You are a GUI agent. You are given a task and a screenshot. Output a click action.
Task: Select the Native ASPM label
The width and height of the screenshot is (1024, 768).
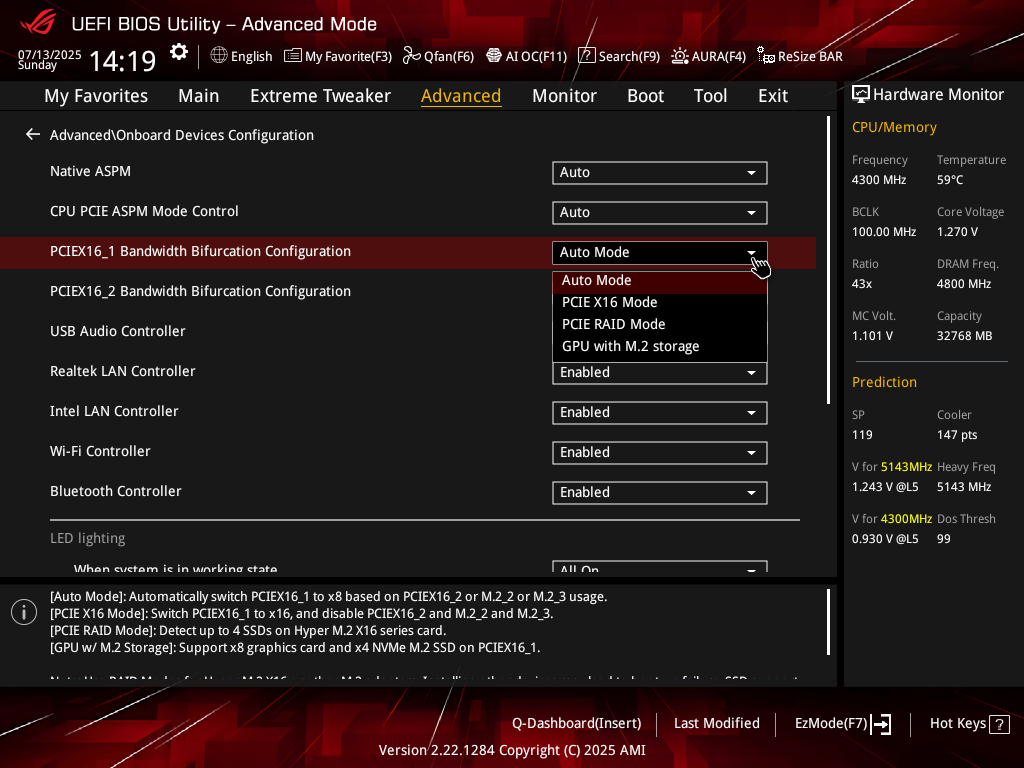[90, 171]
